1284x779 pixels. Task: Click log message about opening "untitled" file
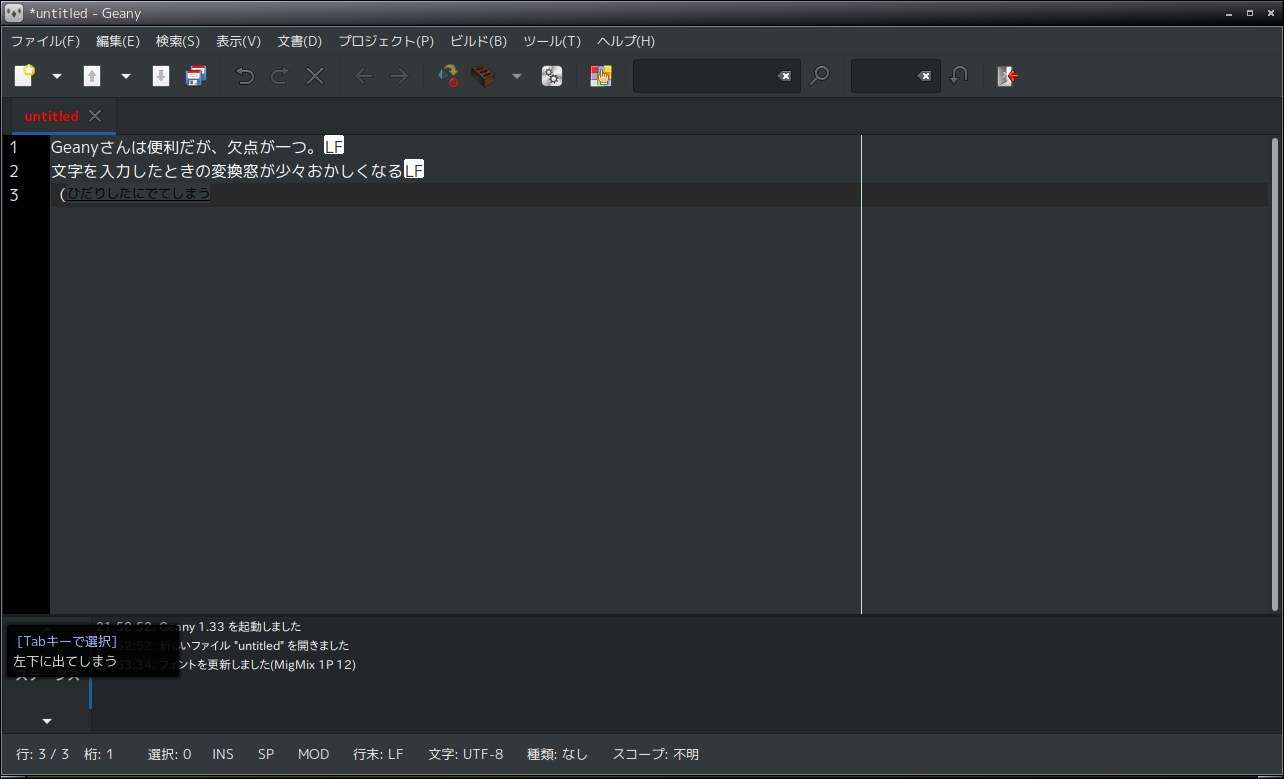point(223,646)
